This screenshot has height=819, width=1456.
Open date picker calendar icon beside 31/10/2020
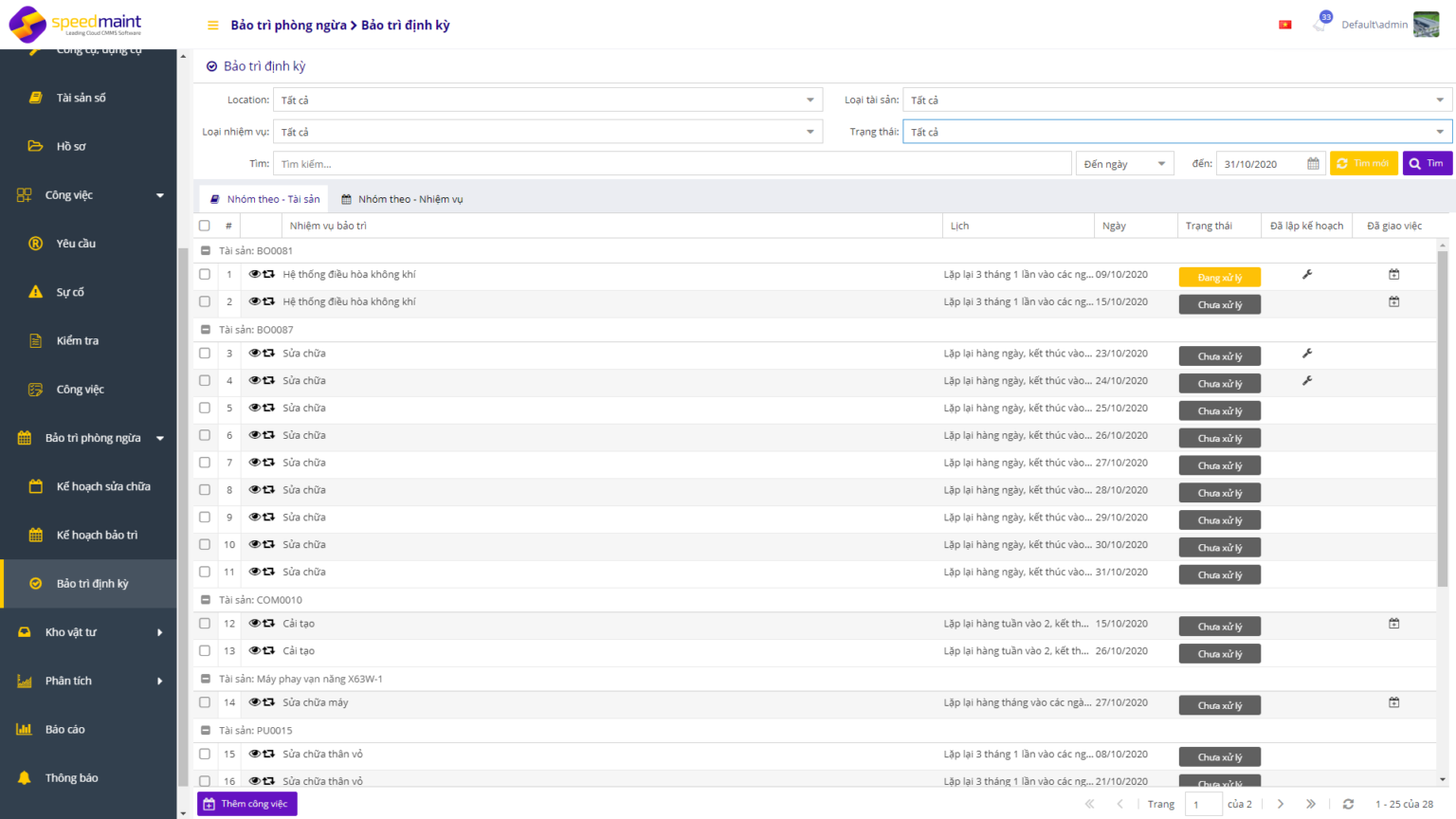[x=1313, y=164]
